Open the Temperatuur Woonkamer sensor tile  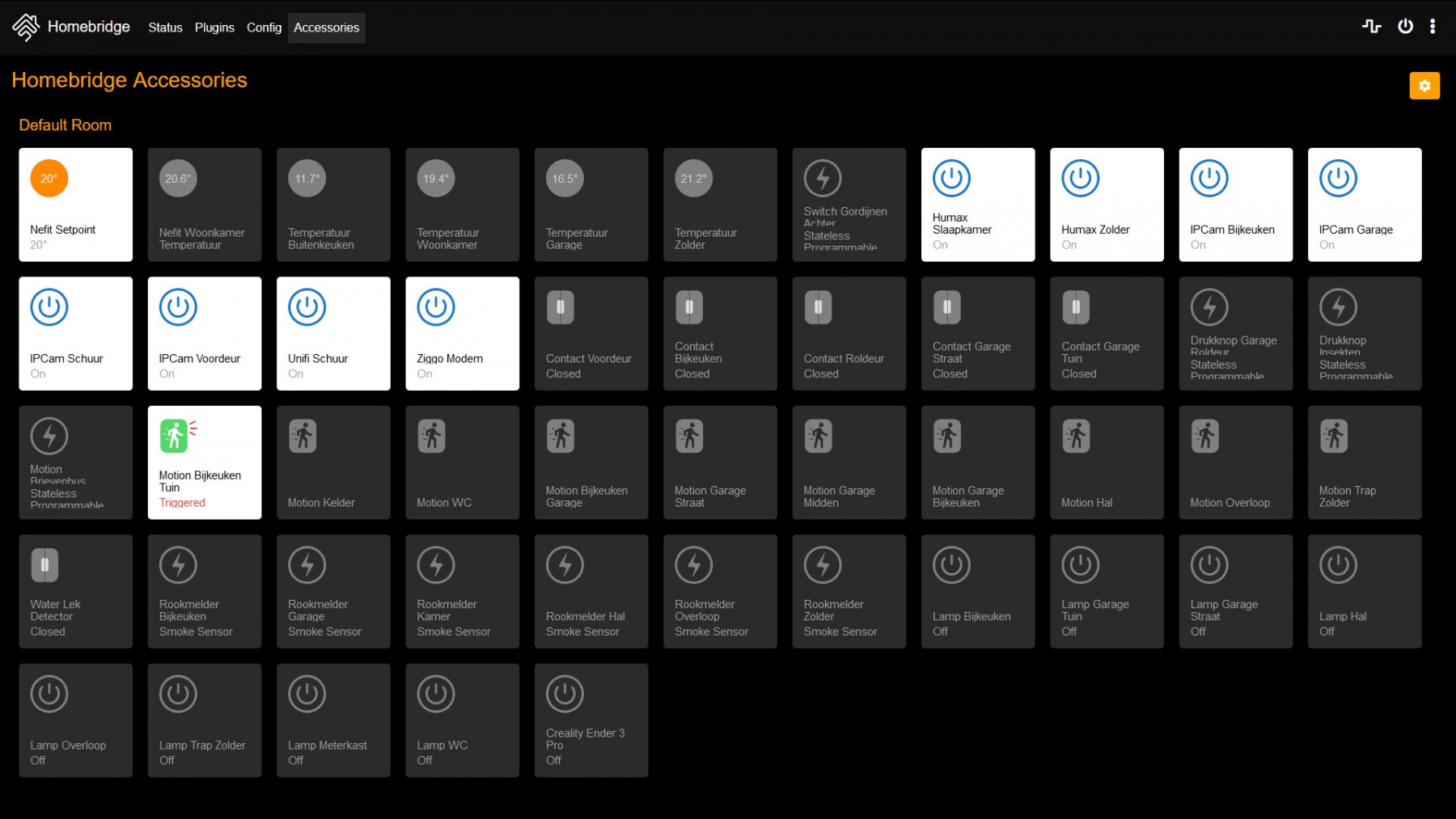[x=462, y=205]
